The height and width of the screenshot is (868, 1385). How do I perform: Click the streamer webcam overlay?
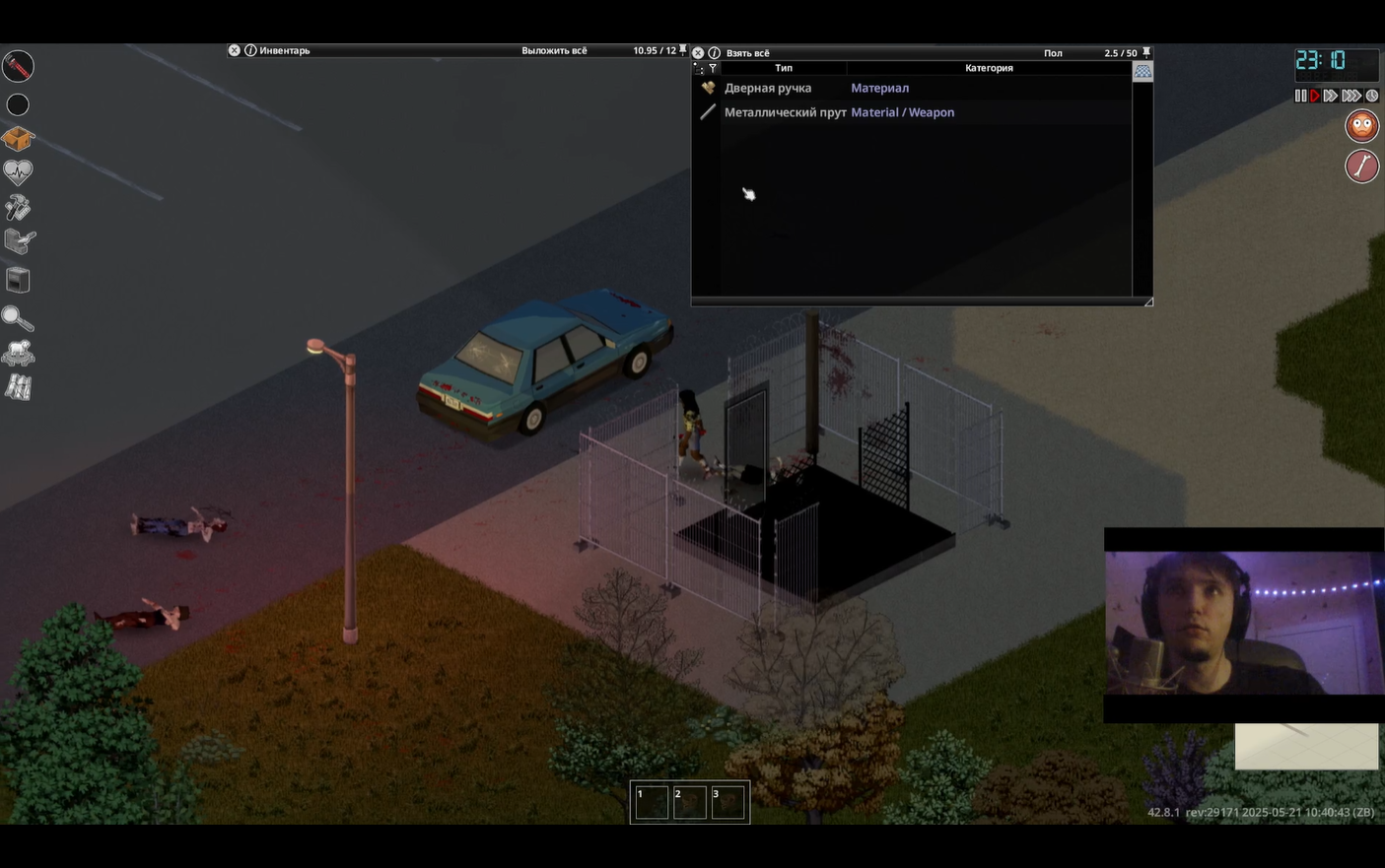coord(1244,623)
